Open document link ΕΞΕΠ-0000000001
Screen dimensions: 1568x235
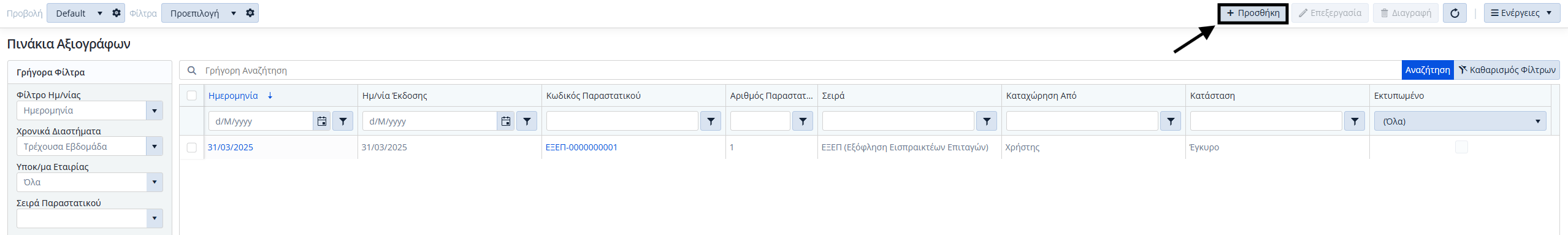(581, 147)
